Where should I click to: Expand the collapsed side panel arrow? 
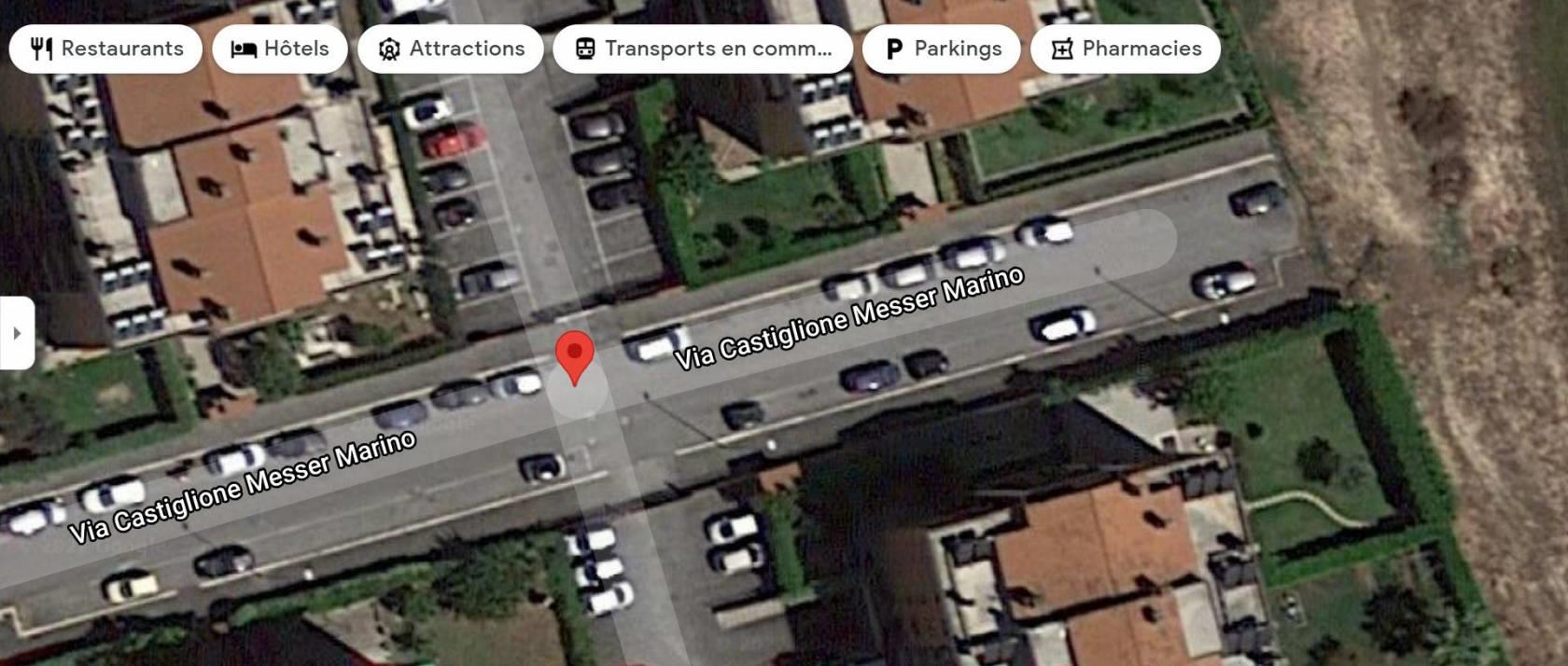tap(17, 333)
